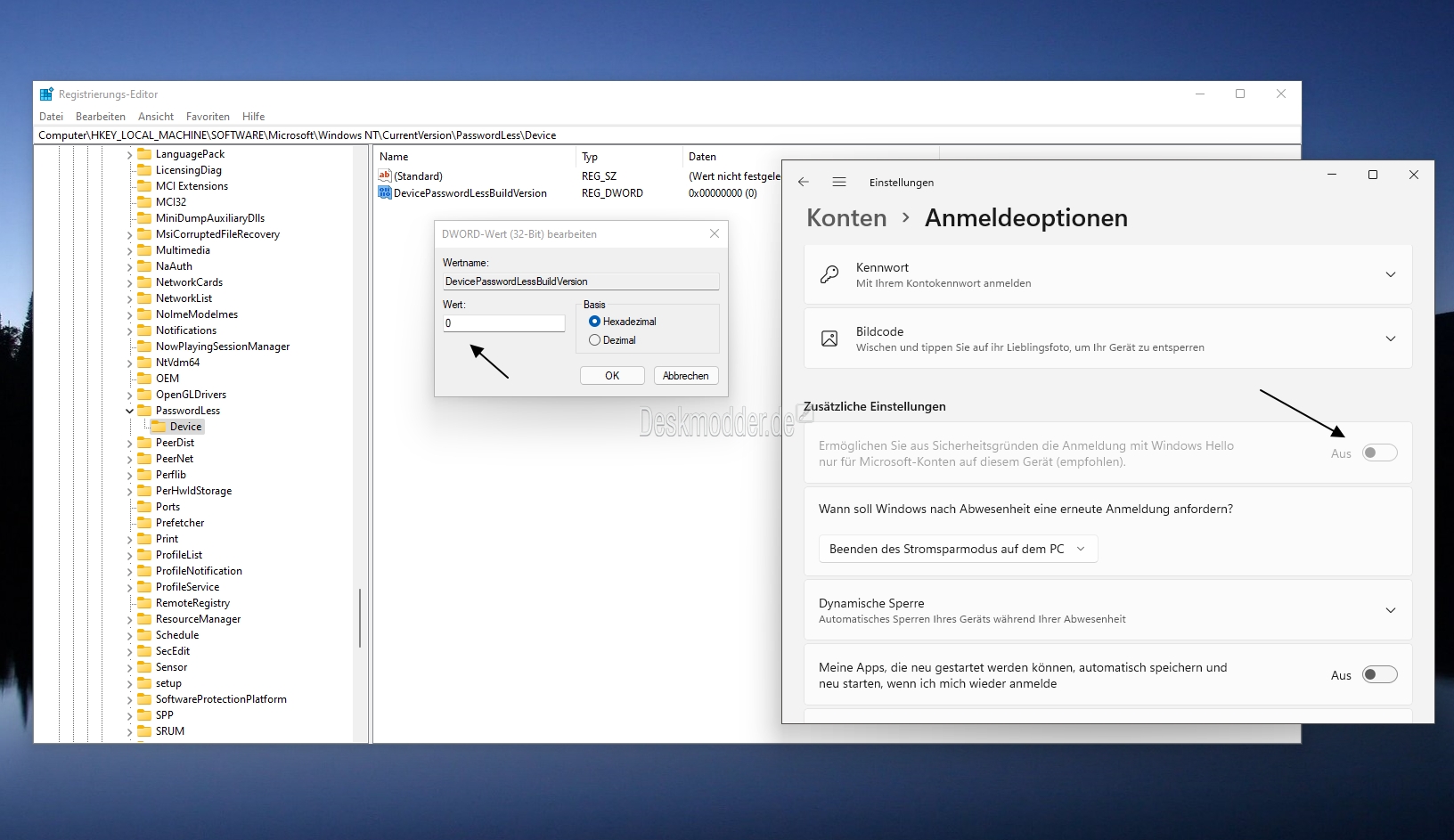Expand the NetworkCards tree node arrow
The height and width of the screenshot is (840, 1454).
tap(130, 282)
